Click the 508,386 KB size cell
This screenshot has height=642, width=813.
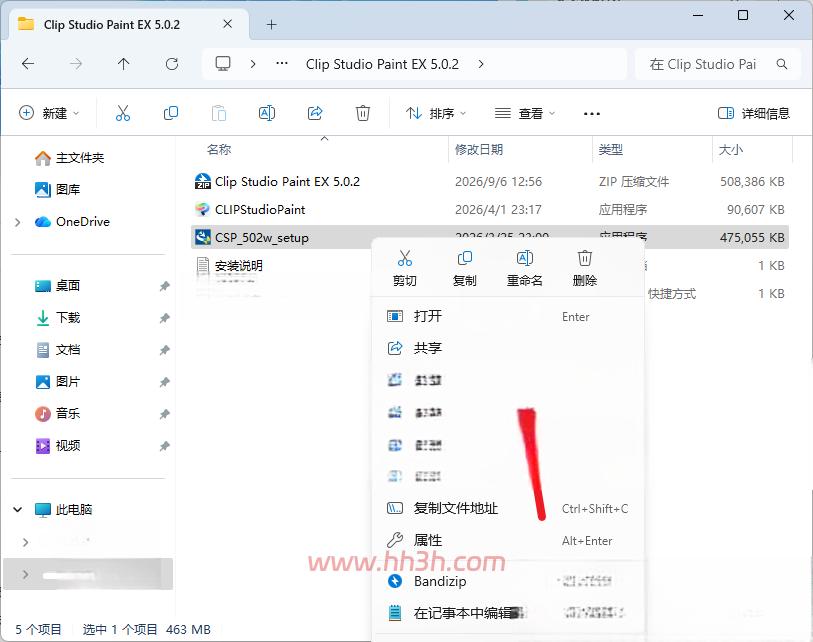pyautogui.click(x=752, y=182)
